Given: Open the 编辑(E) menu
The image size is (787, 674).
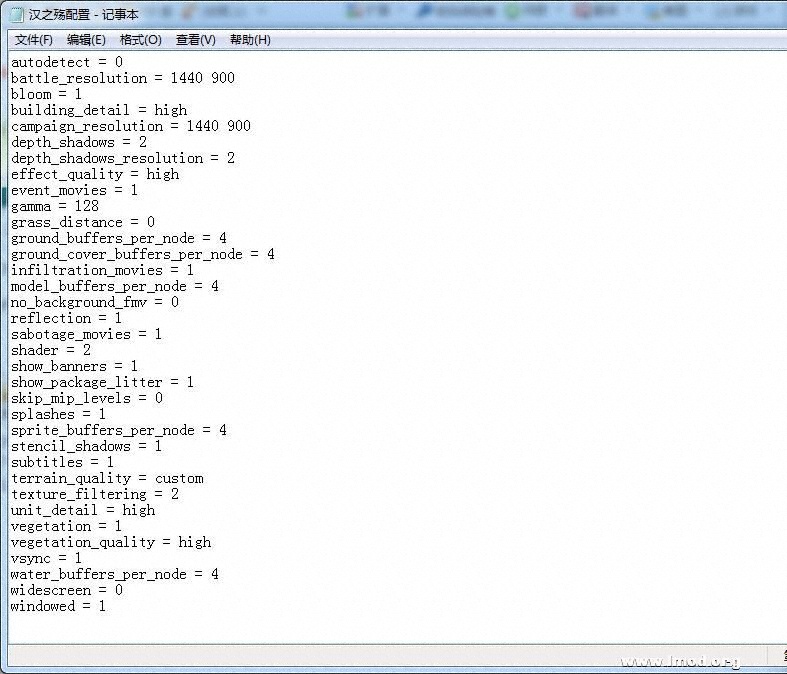Looking at the screenshot, I should point(86,40).
